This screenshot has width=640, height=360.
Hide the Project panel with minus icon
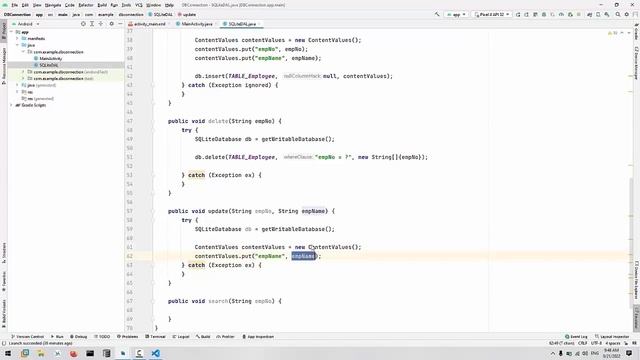pyautogui.click(x=120, y=24)
